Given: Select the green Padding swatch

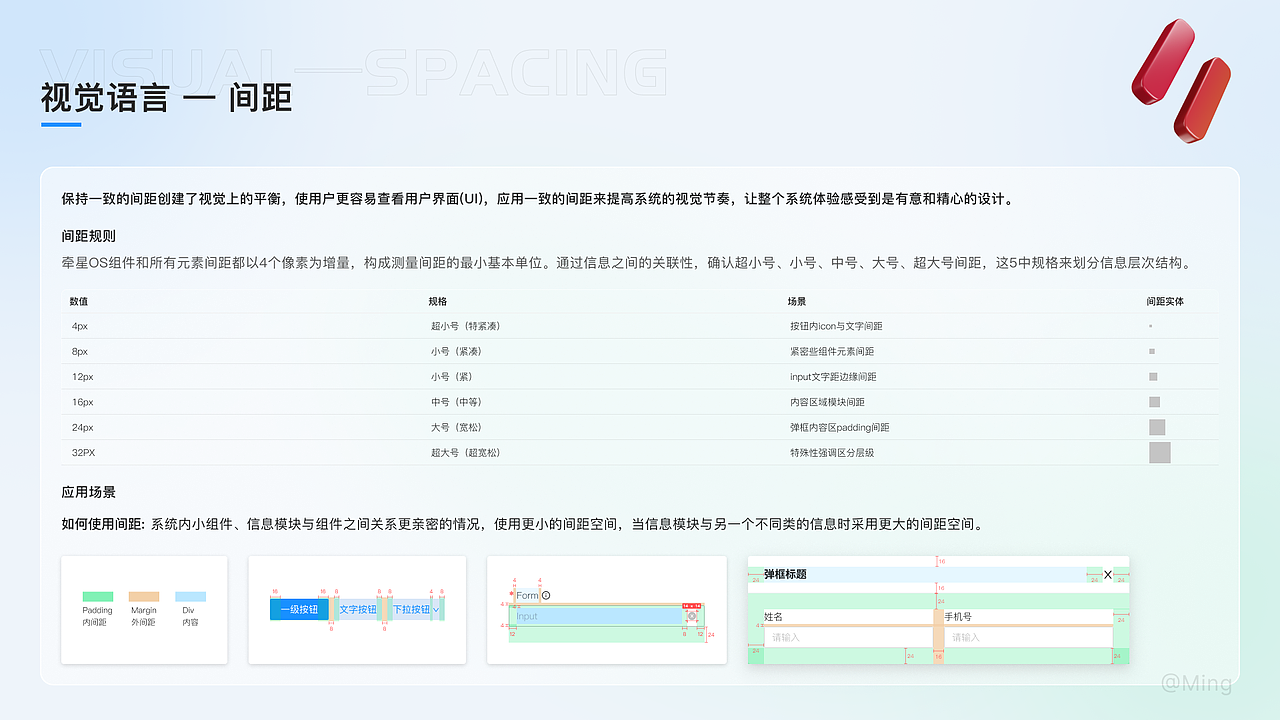Looking at the screenshot, I should pos(98,596).
